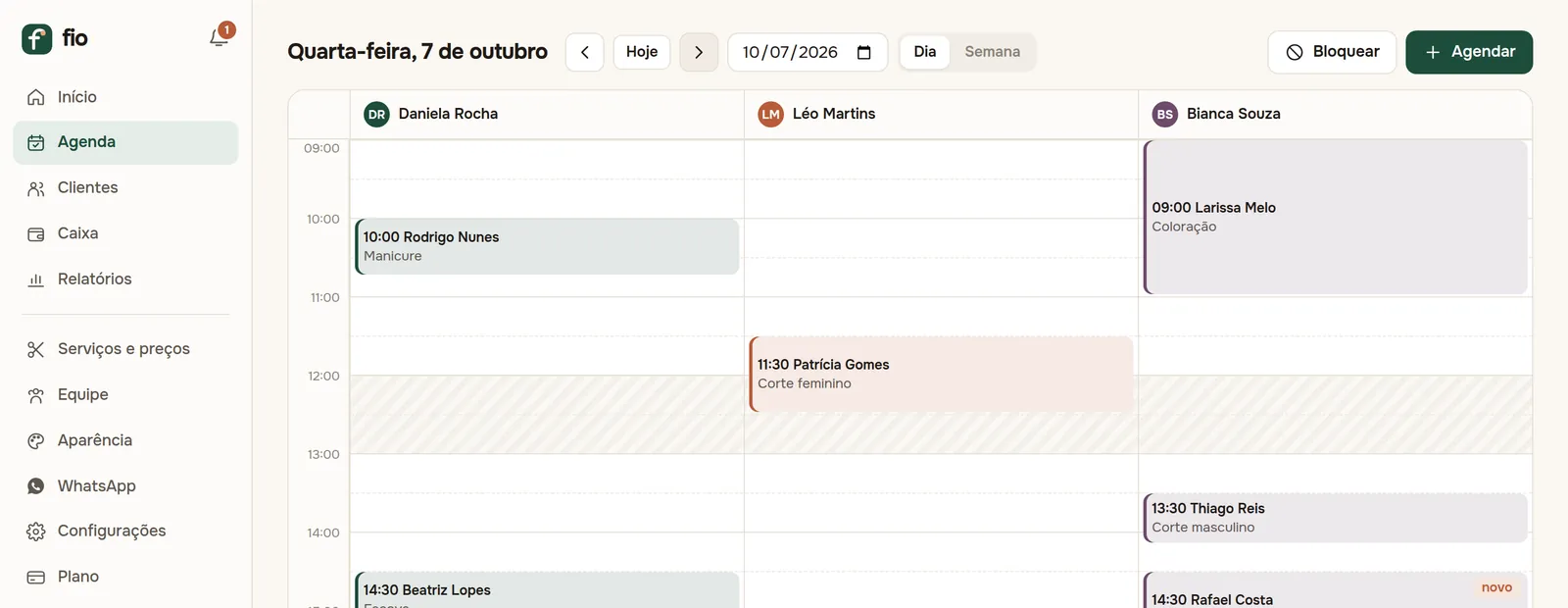This screenshot has width=1568, height=608.
Task: Click the Aparência palette icon
Action: (x=36, y=440)
